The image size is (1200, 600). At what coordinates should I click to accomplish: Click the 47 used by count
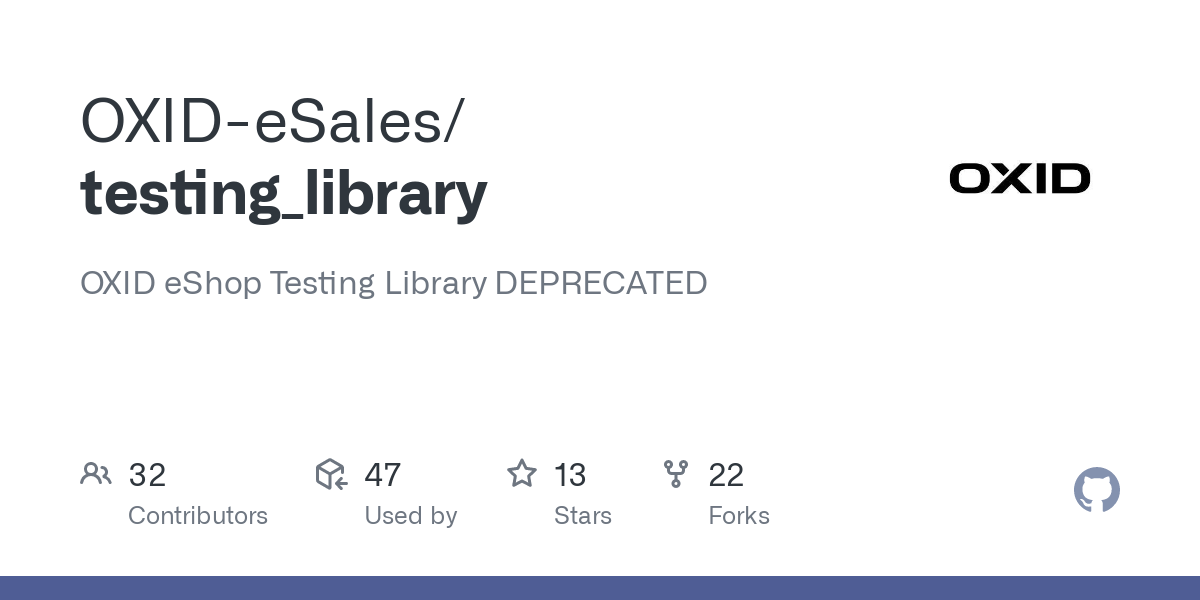point(383,475)
